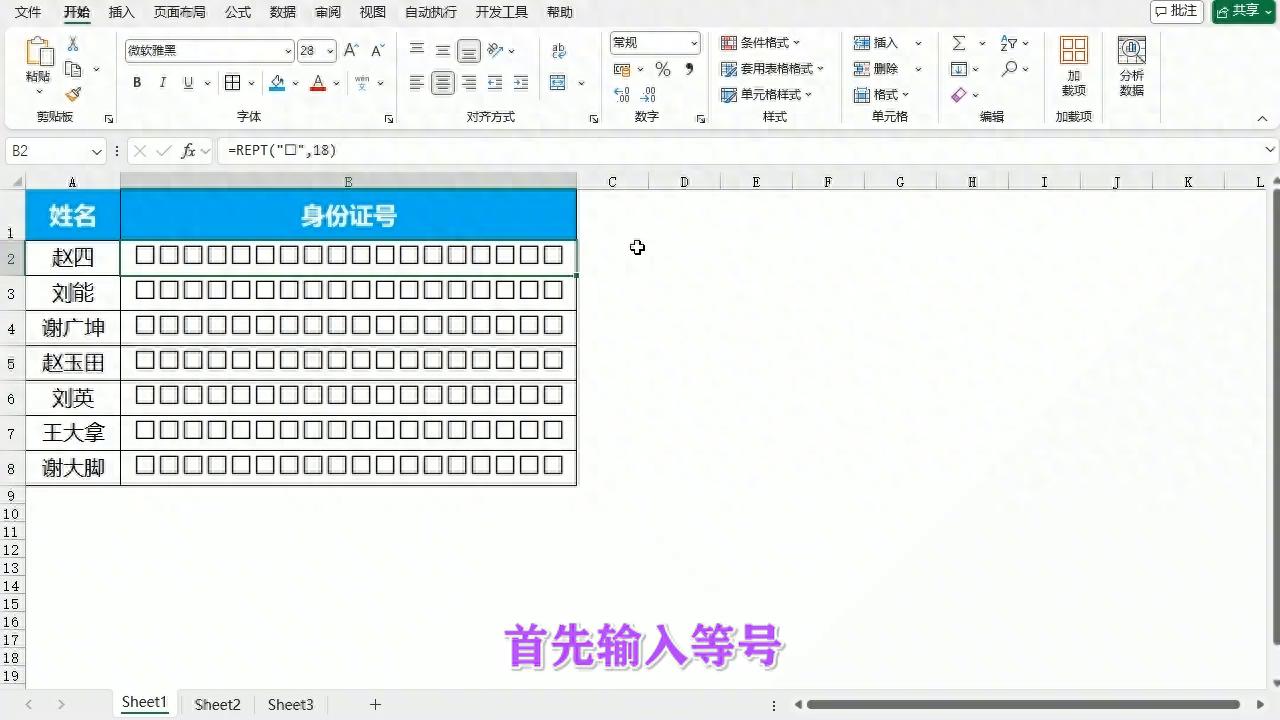Align text left icon
This screenshot has height=720, width=1280.
417,83
